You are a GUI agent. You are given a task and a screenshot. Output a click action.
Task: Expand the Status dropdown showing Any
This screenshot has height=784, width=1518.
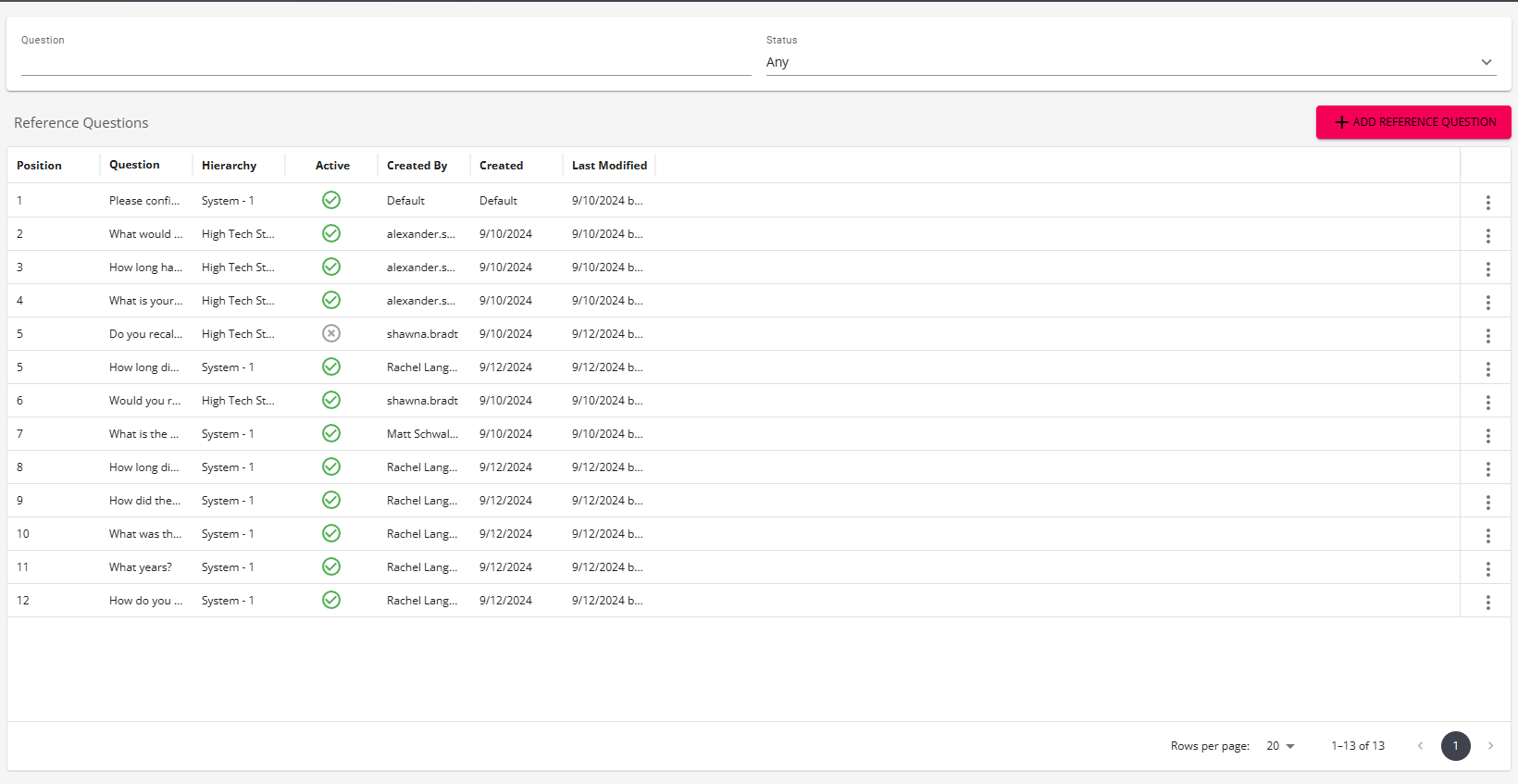pyautogui.click(x=1131, y=62)
